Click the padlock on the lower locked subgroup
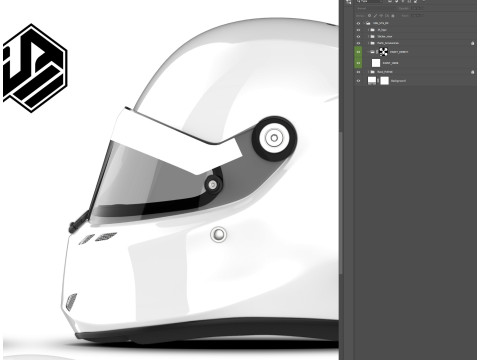 click(473, 72)
